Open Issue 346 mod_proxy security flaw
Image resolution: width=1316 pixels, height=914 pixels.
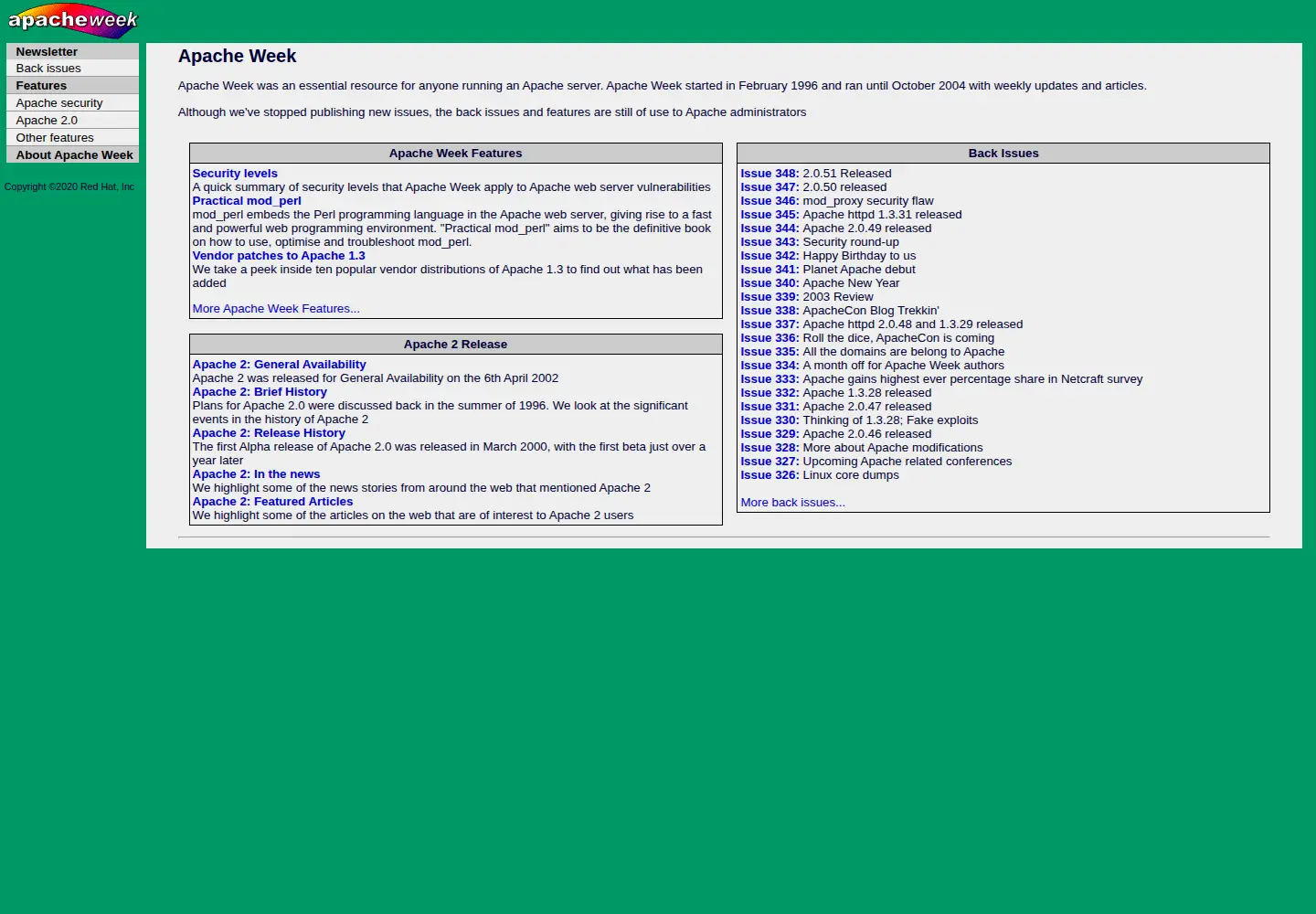point(769,201)
